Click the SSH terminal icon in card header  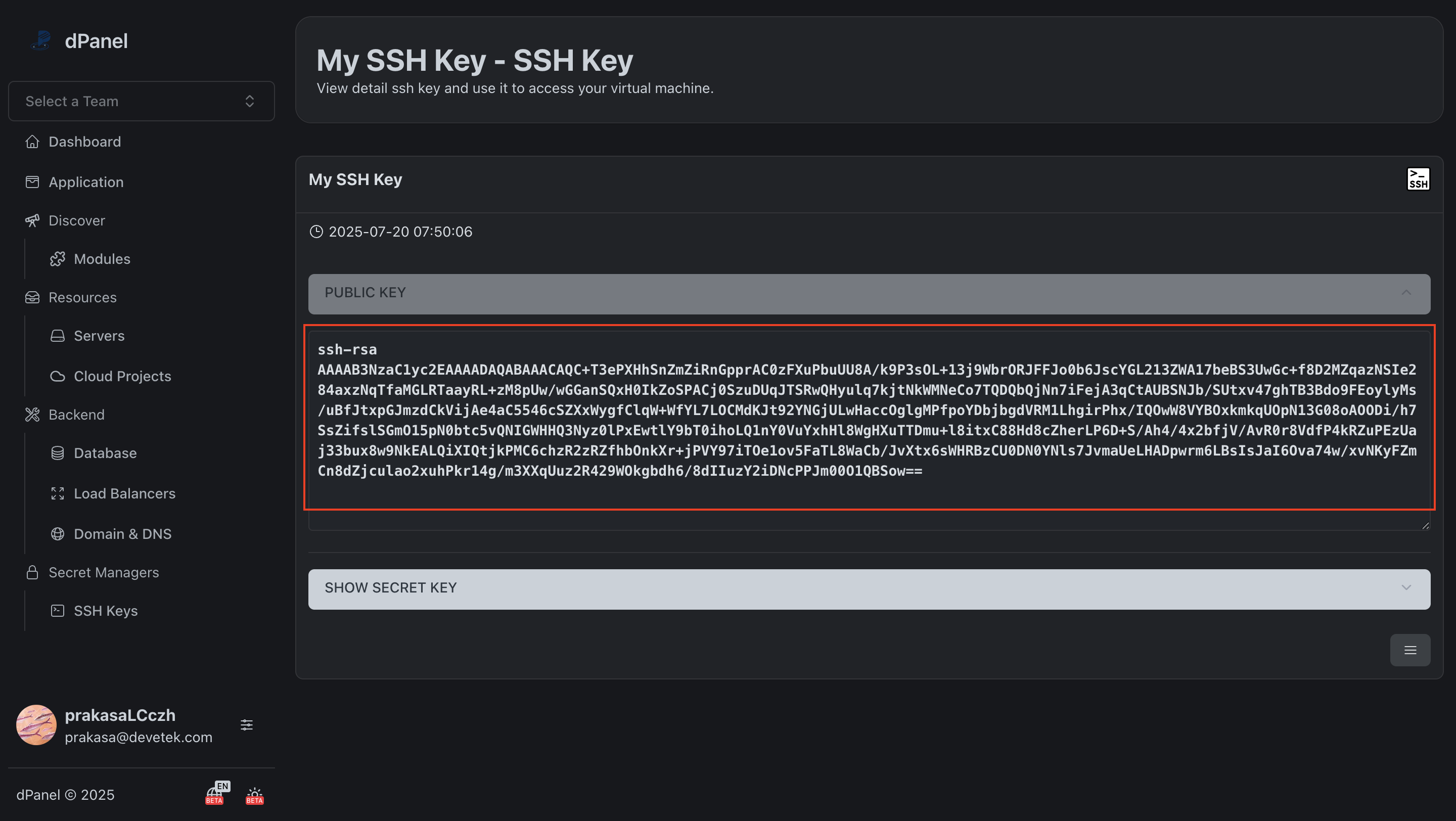click(1418, 179)
